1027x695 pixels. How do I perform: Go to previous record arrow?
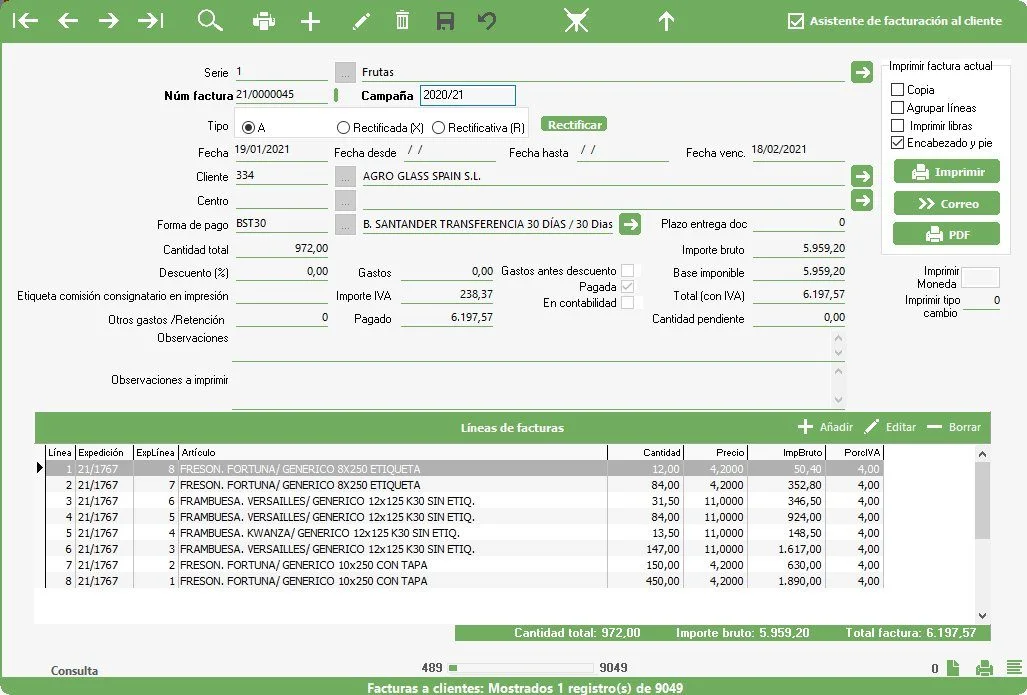[67, 20]
